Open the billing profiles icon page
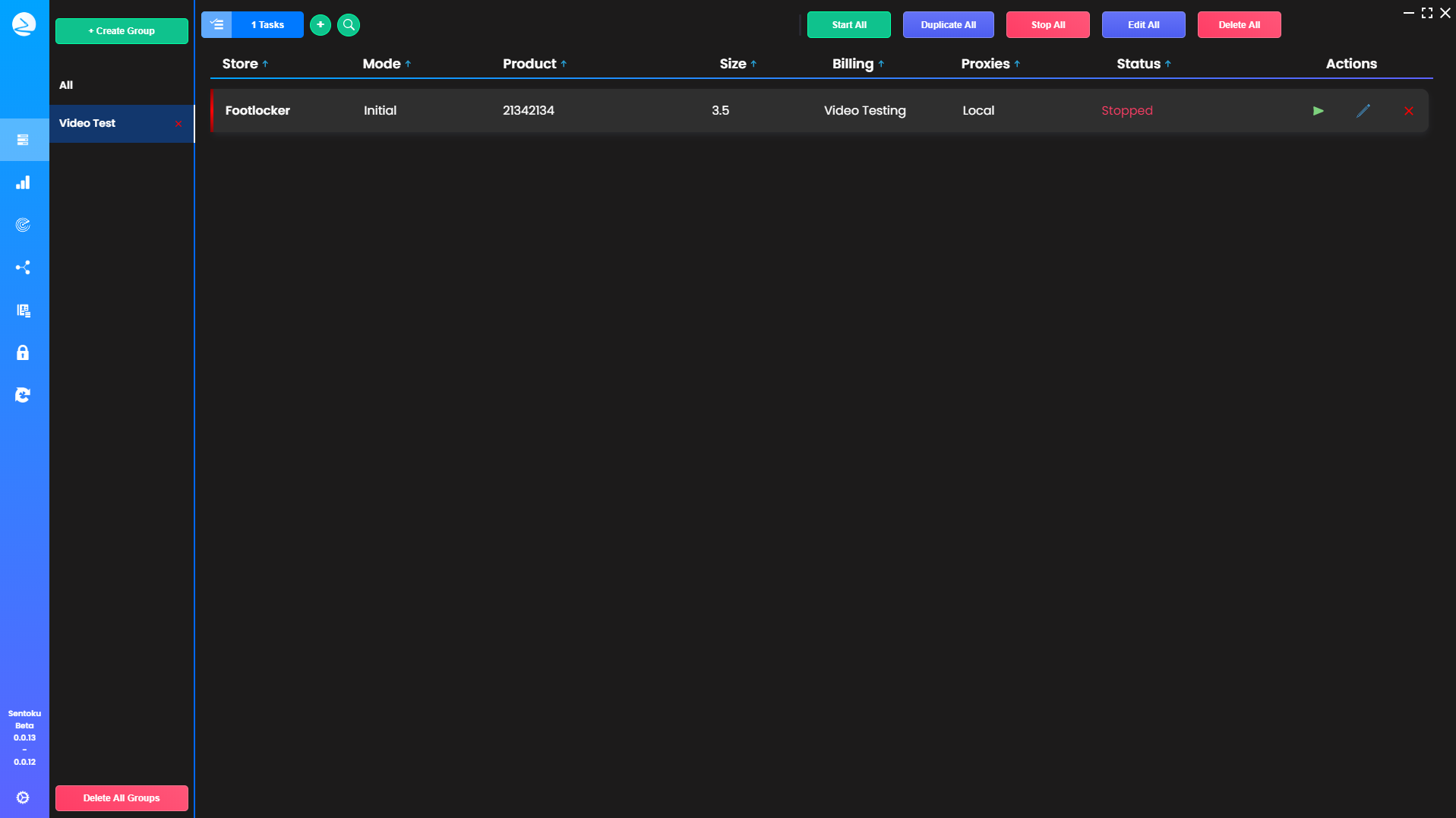Image resolution: width=1456 pixels, height=818 pixels. point(23,310)
